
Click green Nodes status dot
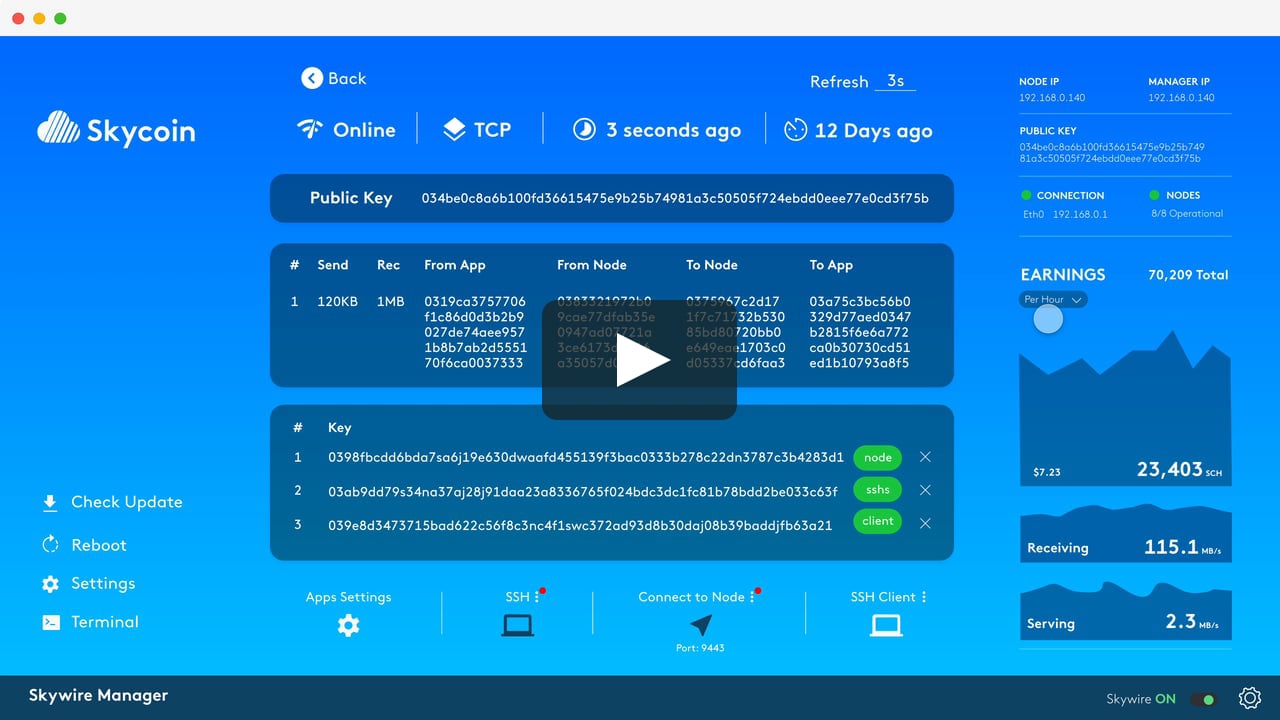[x=1155, y=195]
